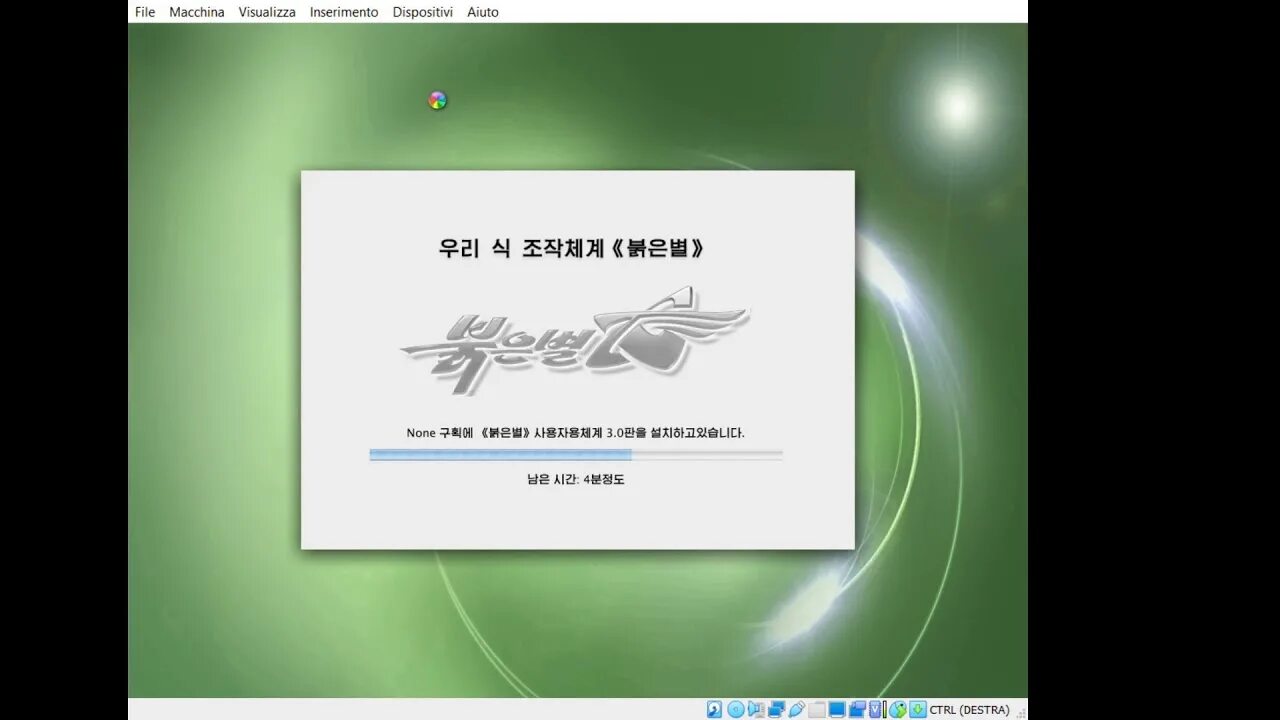
Task: Click the remaining time text 남은 시간: 4분정도
Action: pos(576,479)
